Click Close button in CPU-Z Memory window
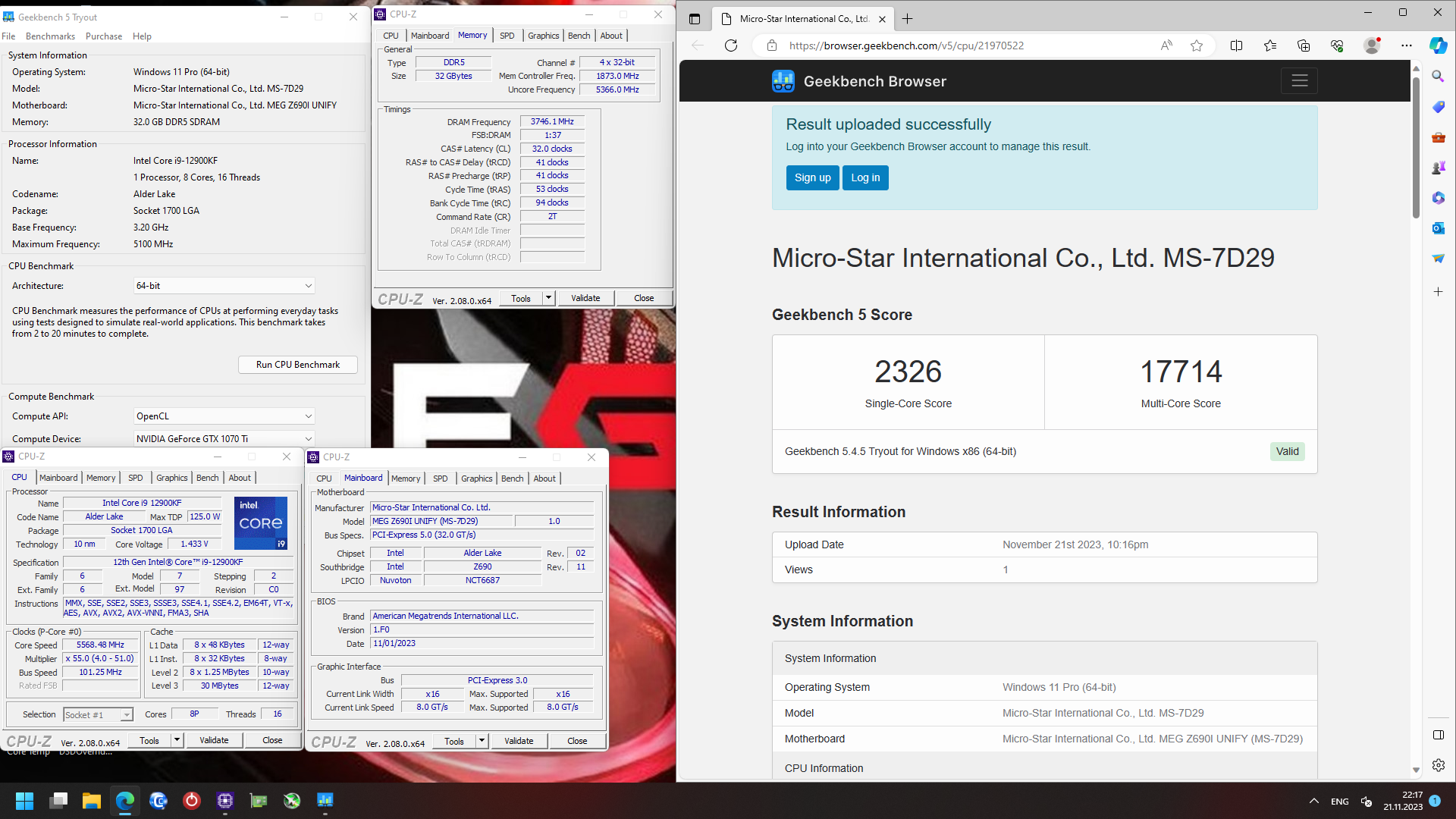 pos(644,298)
